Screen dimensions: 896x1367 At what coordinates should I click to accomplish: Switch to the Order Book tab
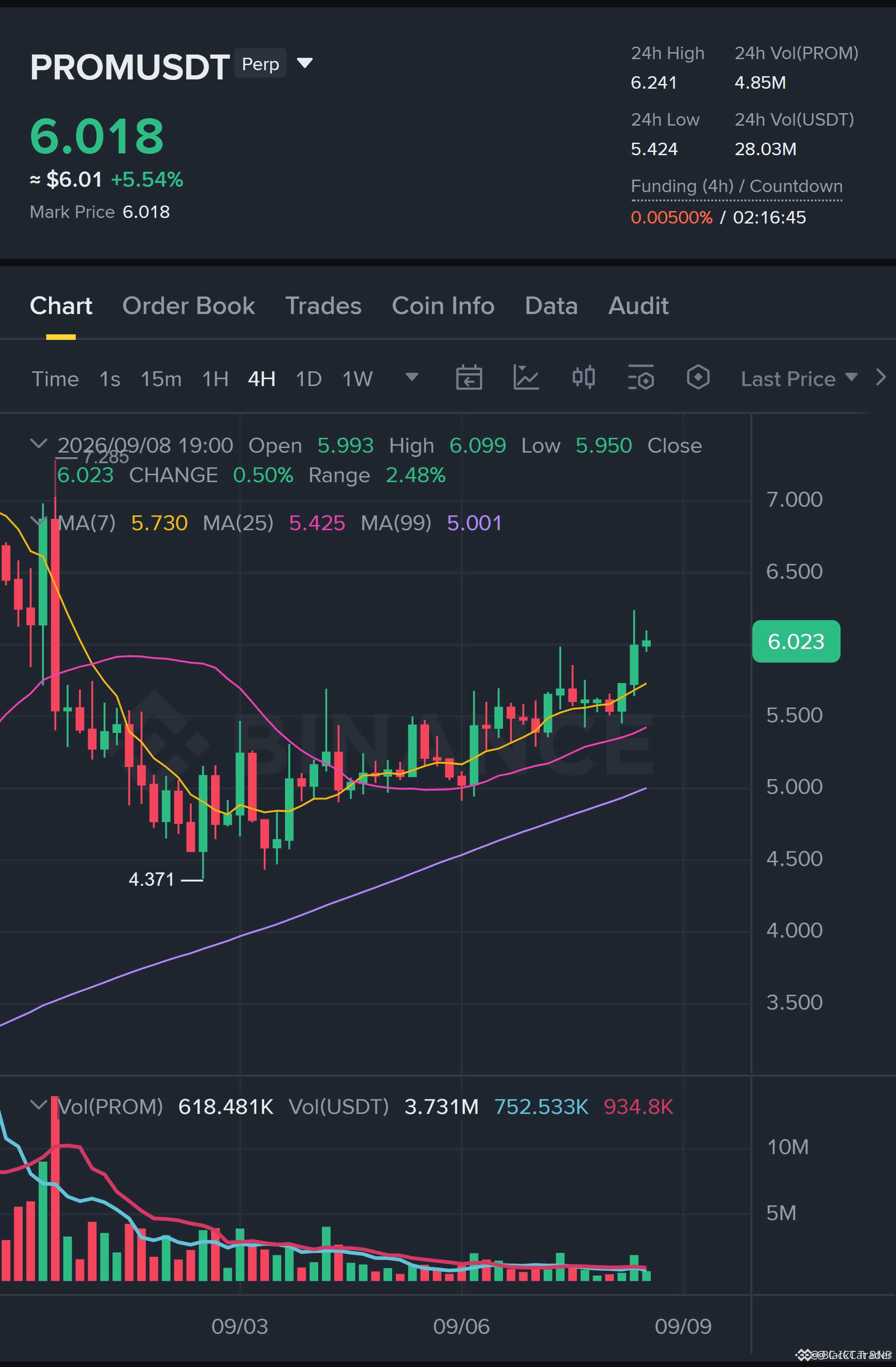188,306
